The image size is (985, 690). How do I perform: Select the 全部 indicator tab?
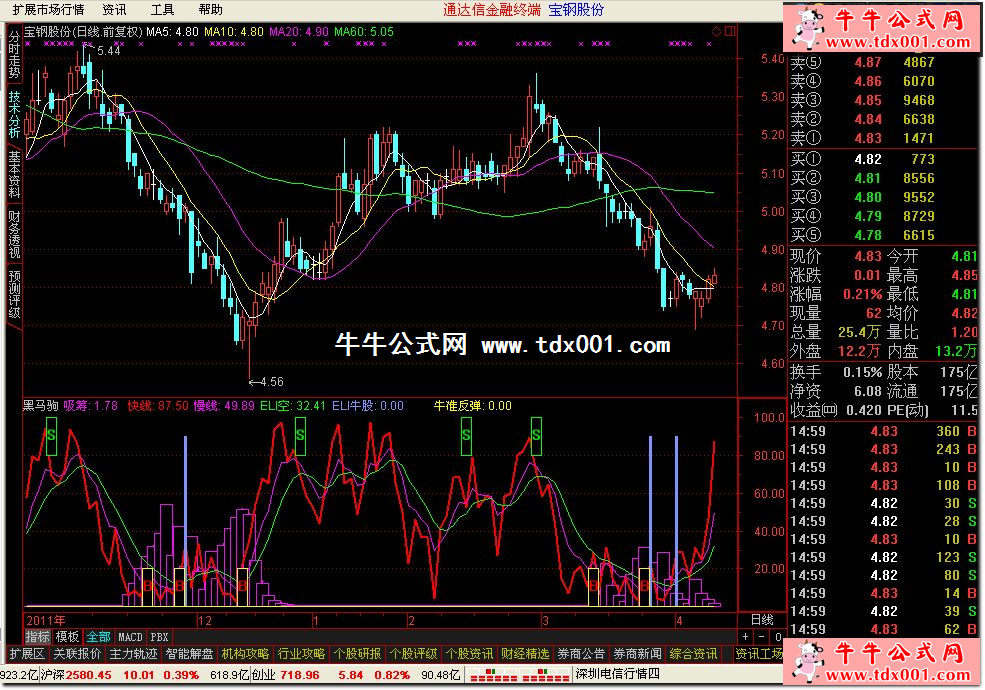[99, 637]
